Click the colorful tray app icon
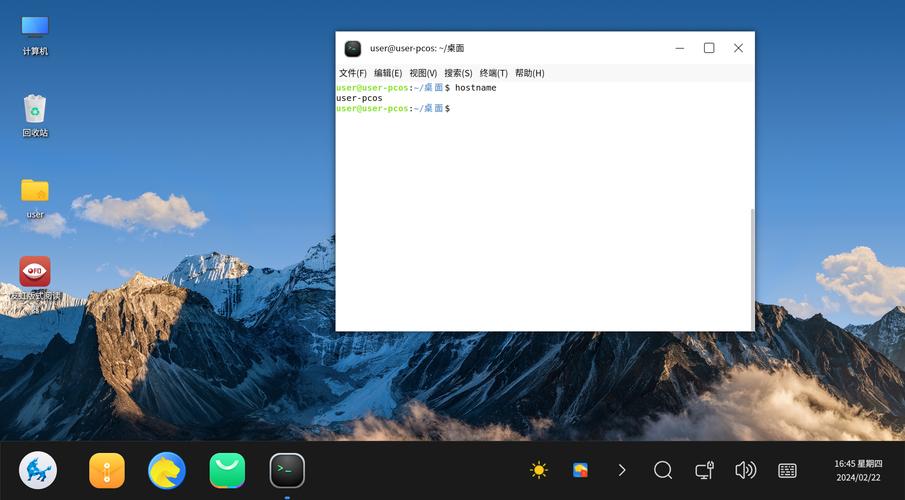Screen dimensions: 905x500 [580, 470]
